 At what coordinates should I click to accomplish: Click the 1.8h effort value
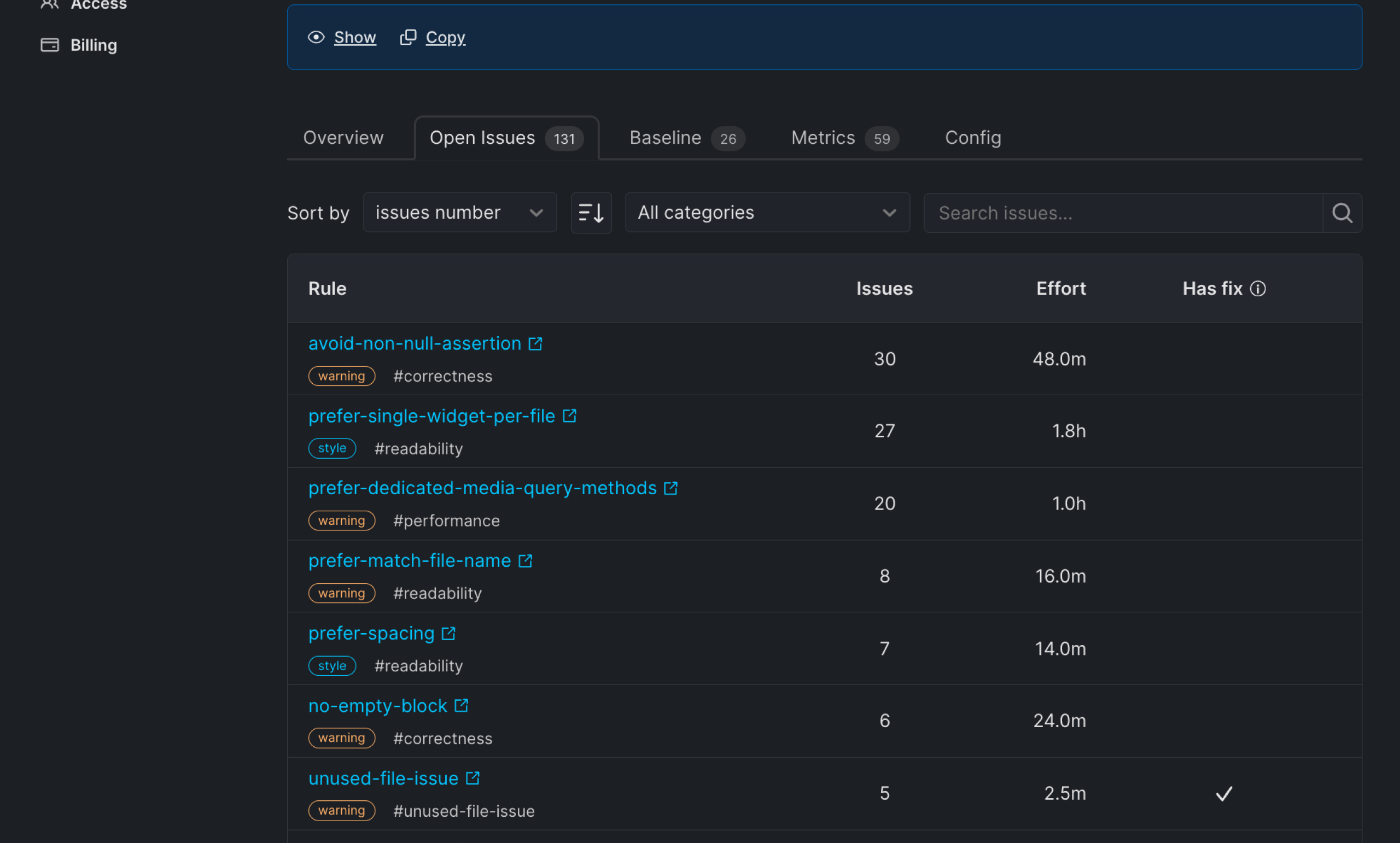pyautogui.click(x=1069, y=431)
